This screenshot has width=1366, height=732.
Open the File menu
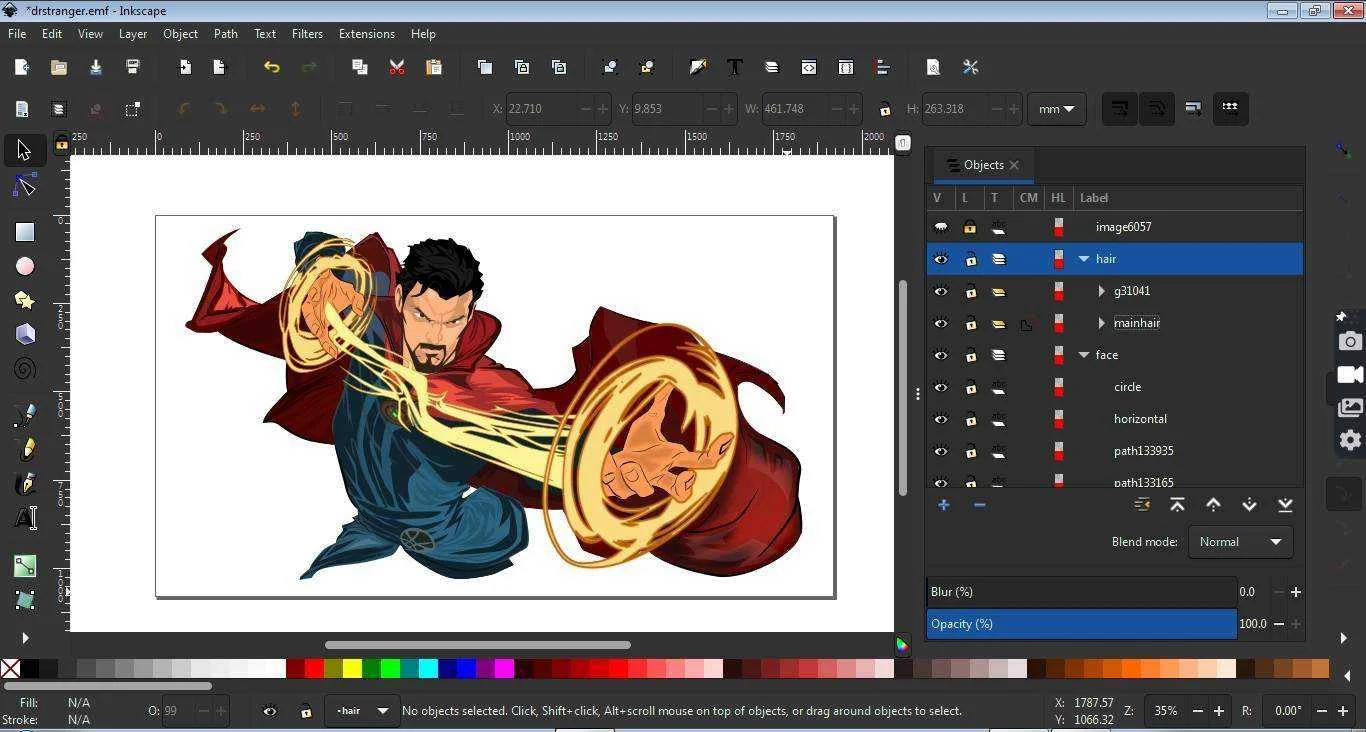tap(17, 34)
